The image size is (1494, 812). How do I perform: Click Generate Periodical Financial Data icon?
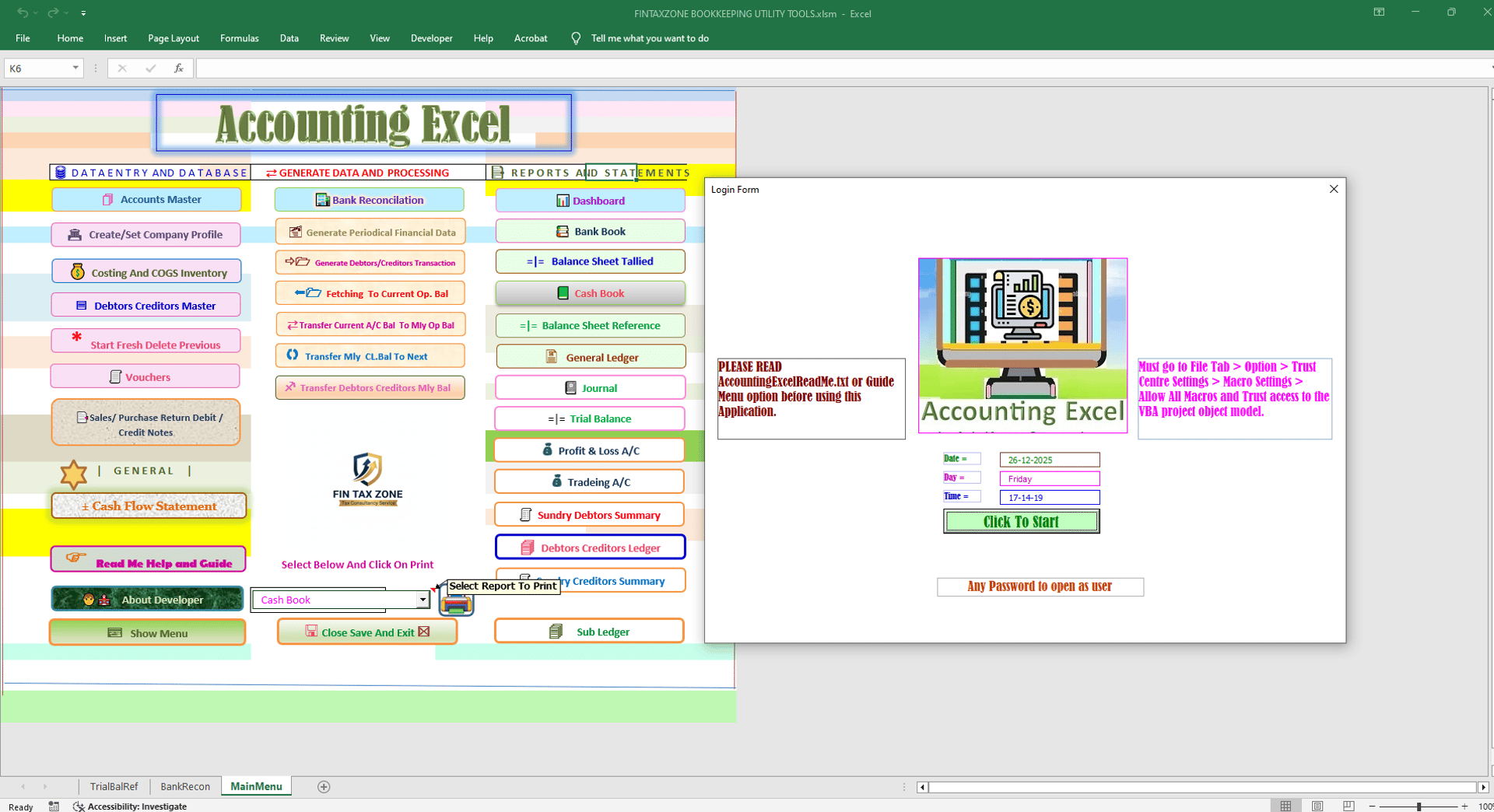click(x=296, y=232)
